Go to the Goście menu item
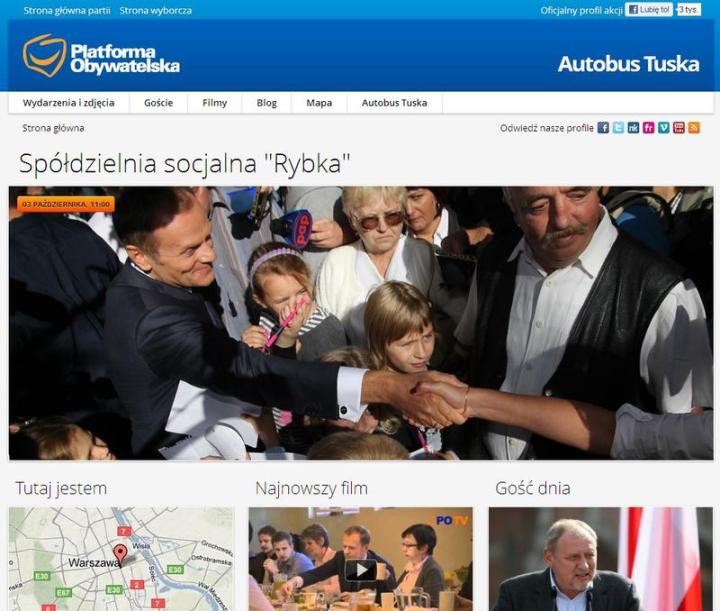 tap(158, 103)
